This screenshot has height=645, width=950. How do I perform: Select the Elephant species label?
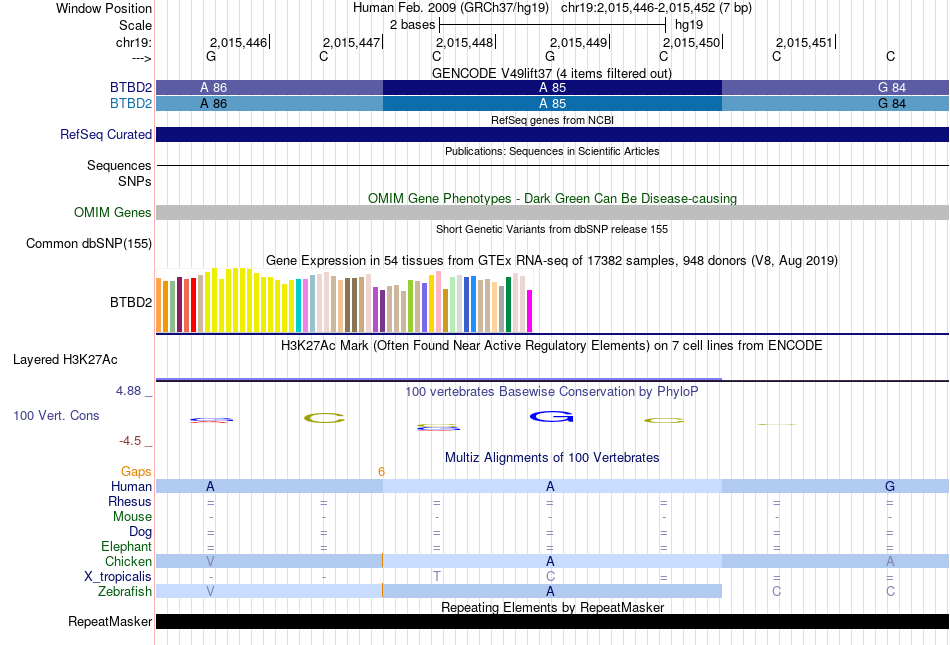pyautogui.click(x=127, y=546)
